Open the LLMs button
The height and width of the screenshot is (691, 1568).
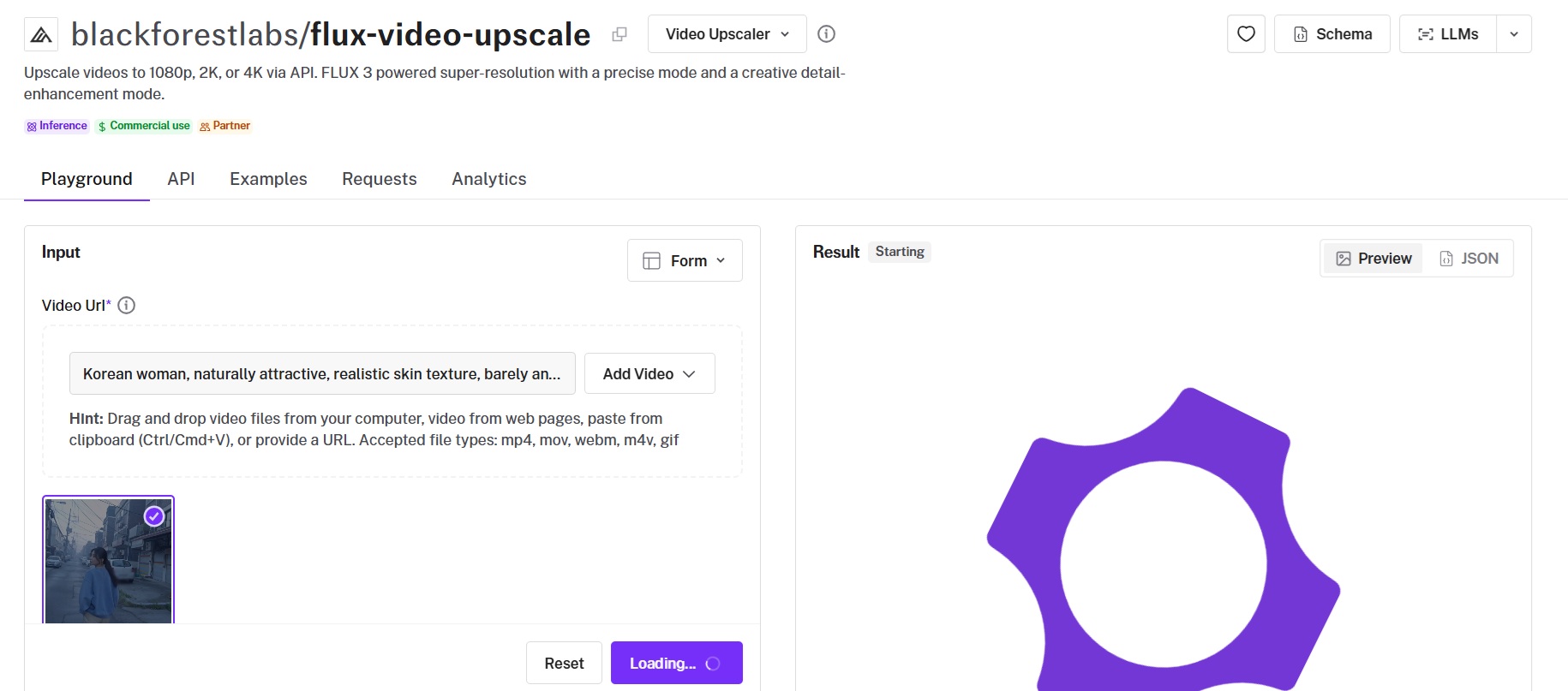(x=1448, y=34)
